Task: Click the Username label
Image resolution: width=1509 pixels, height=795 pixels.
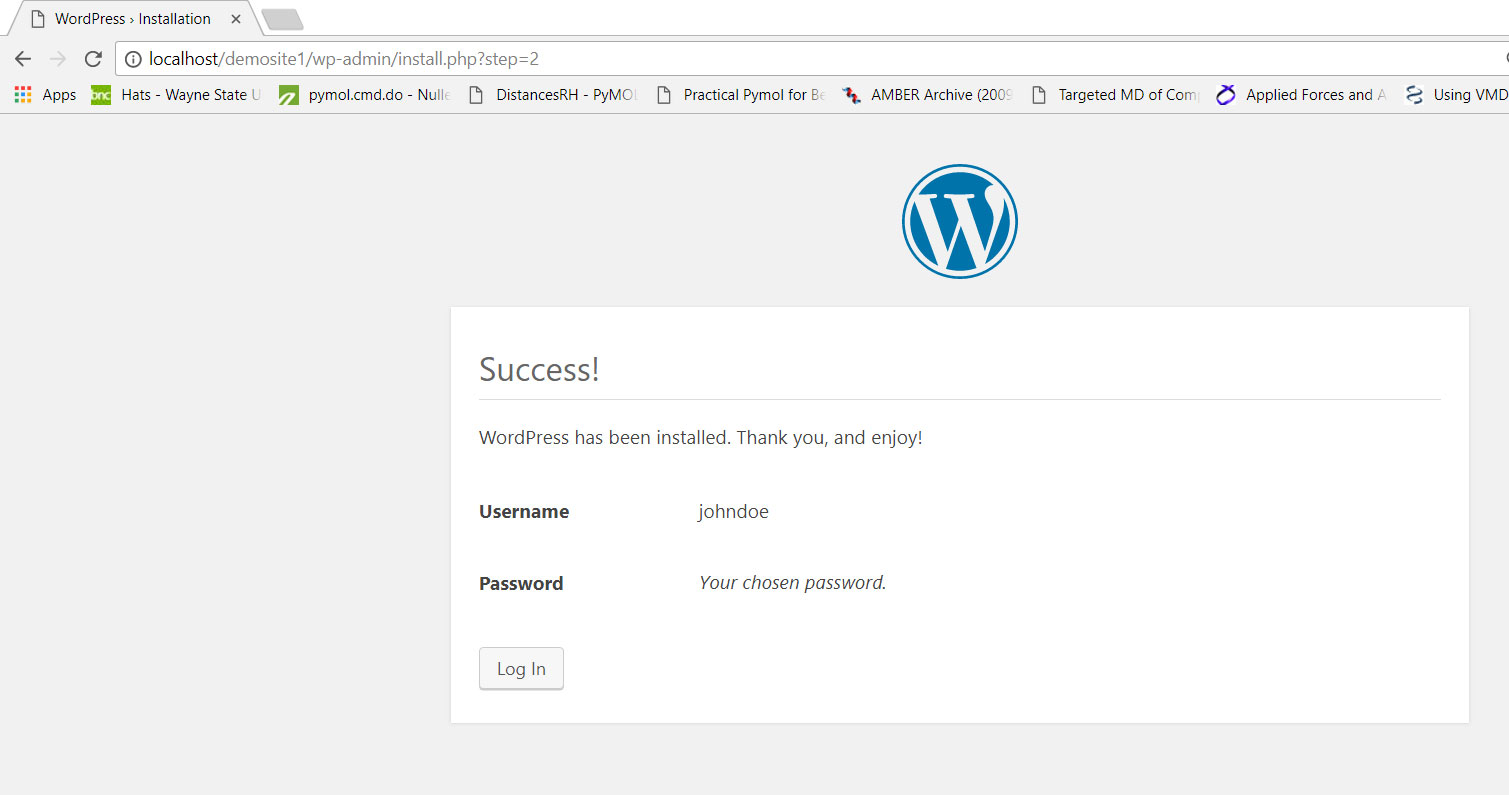Action: pyautogui.click(x=524, y=511)
